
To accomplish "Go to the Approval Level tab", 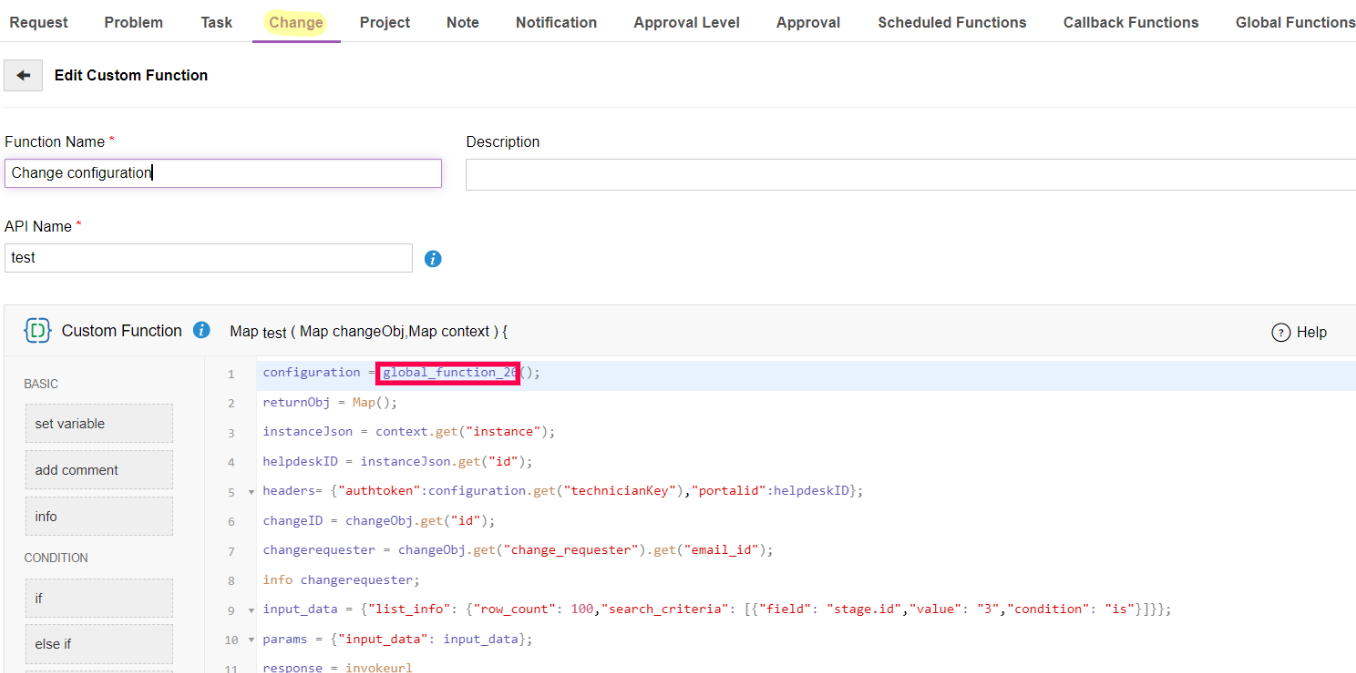I will point(686,22).
